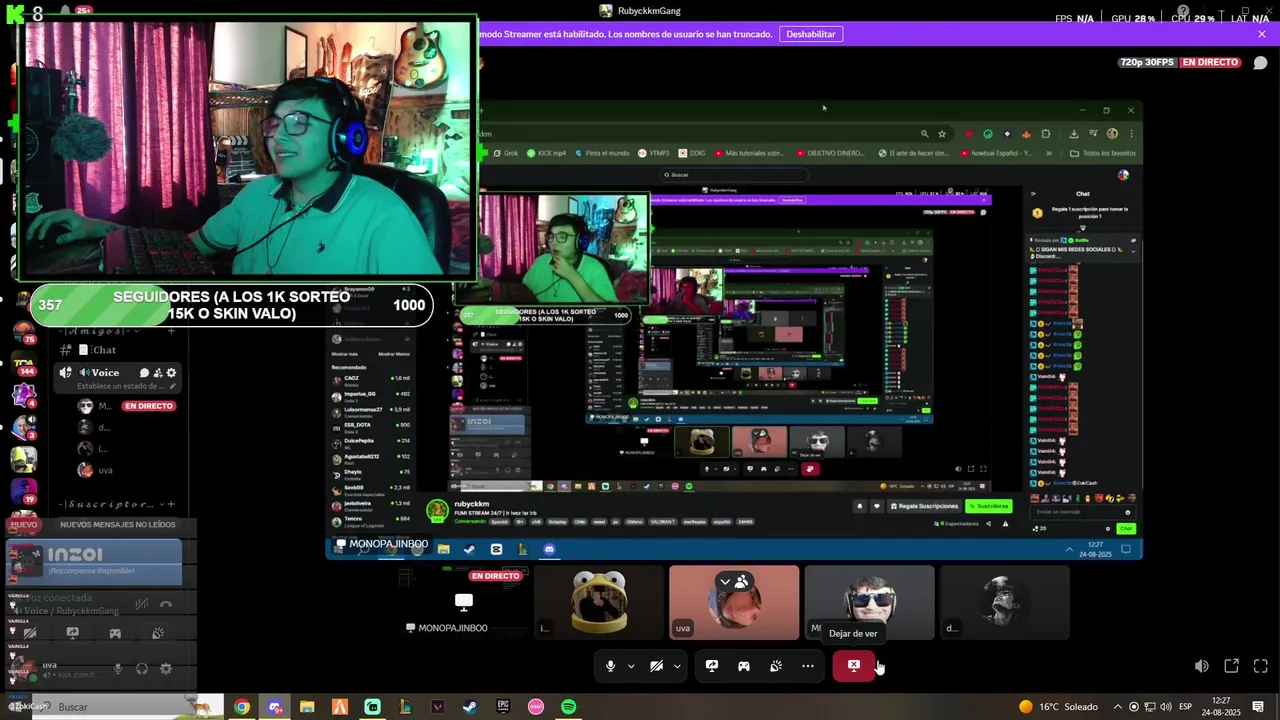
Task: Turn on camera in call controls
Action: click(x=656, y=666)
